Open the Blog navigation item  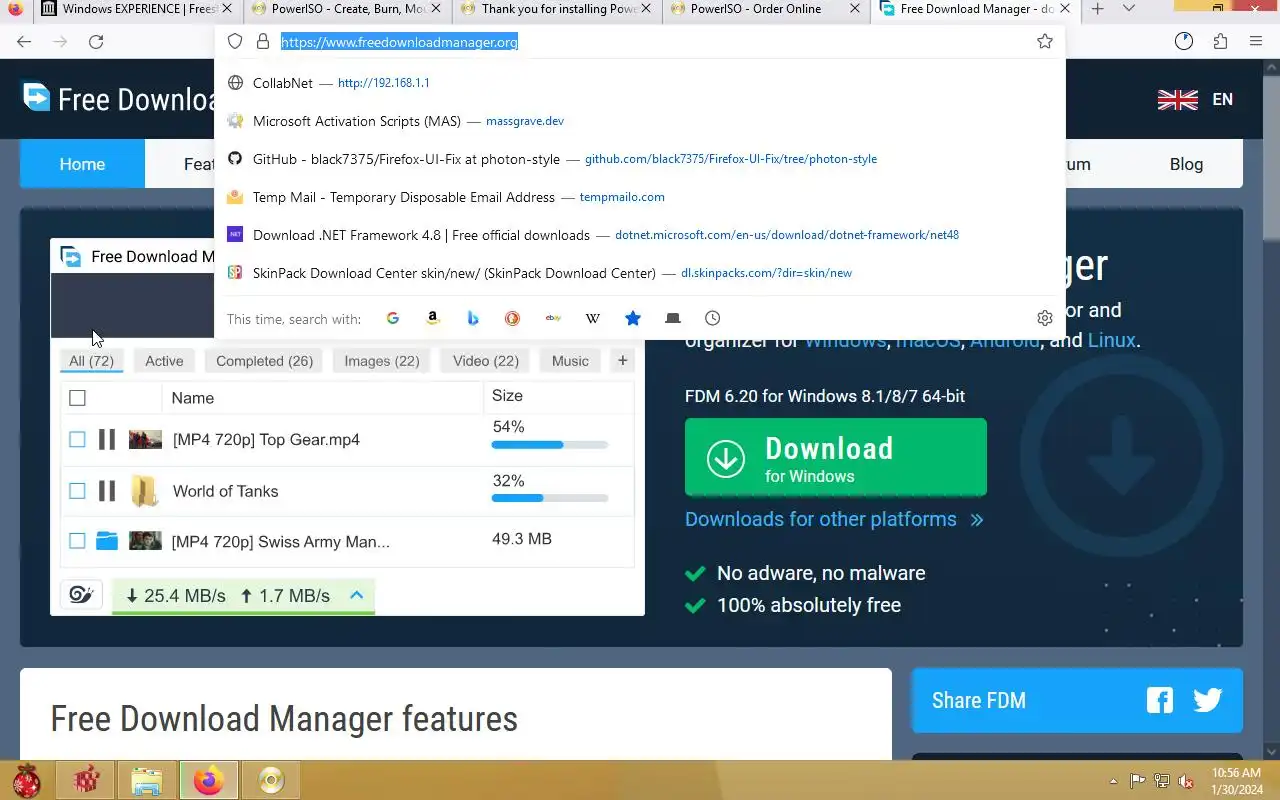[1186, 164]
